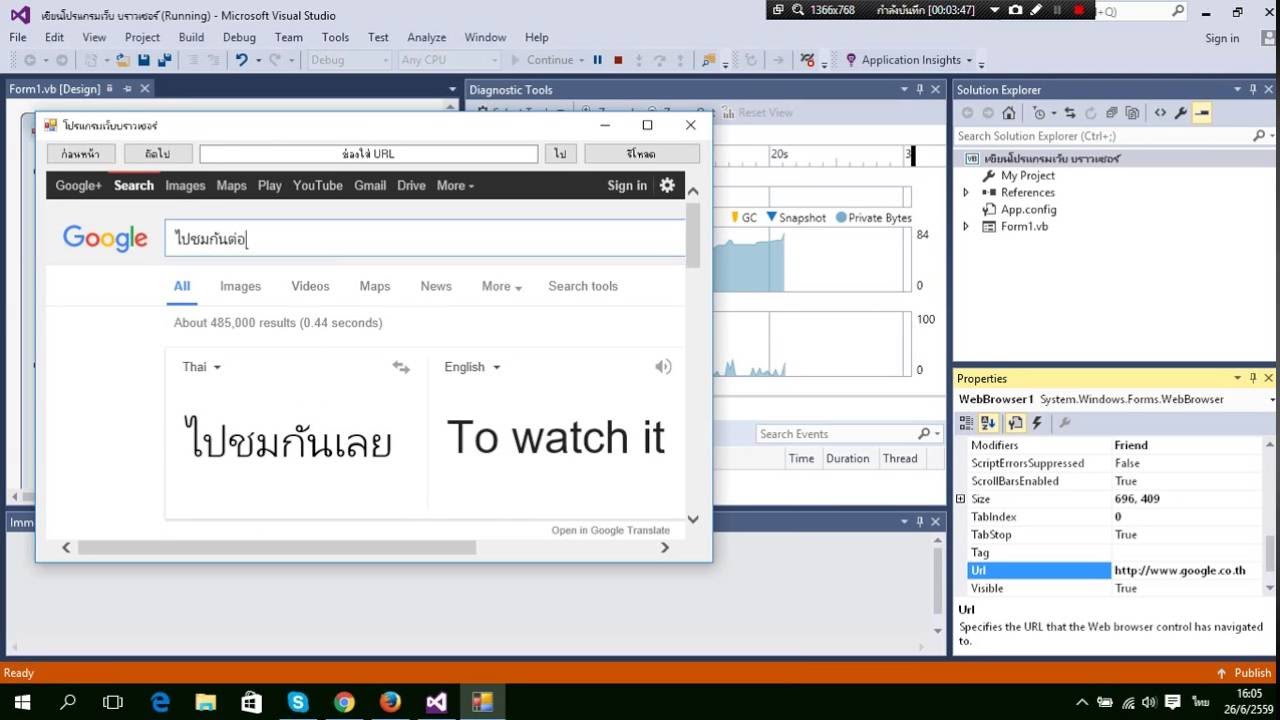Open the Thai source language dropdown
The height and width of the screenshot is (720, 1280).
[201, 367]
